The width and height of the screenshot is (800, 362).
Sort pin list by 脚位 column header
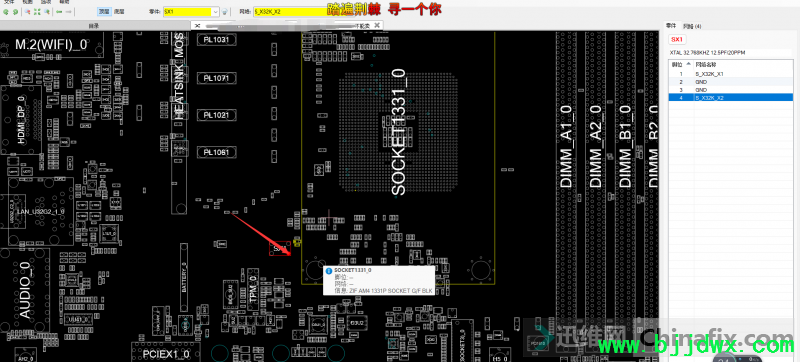click(x=677, y=65)
